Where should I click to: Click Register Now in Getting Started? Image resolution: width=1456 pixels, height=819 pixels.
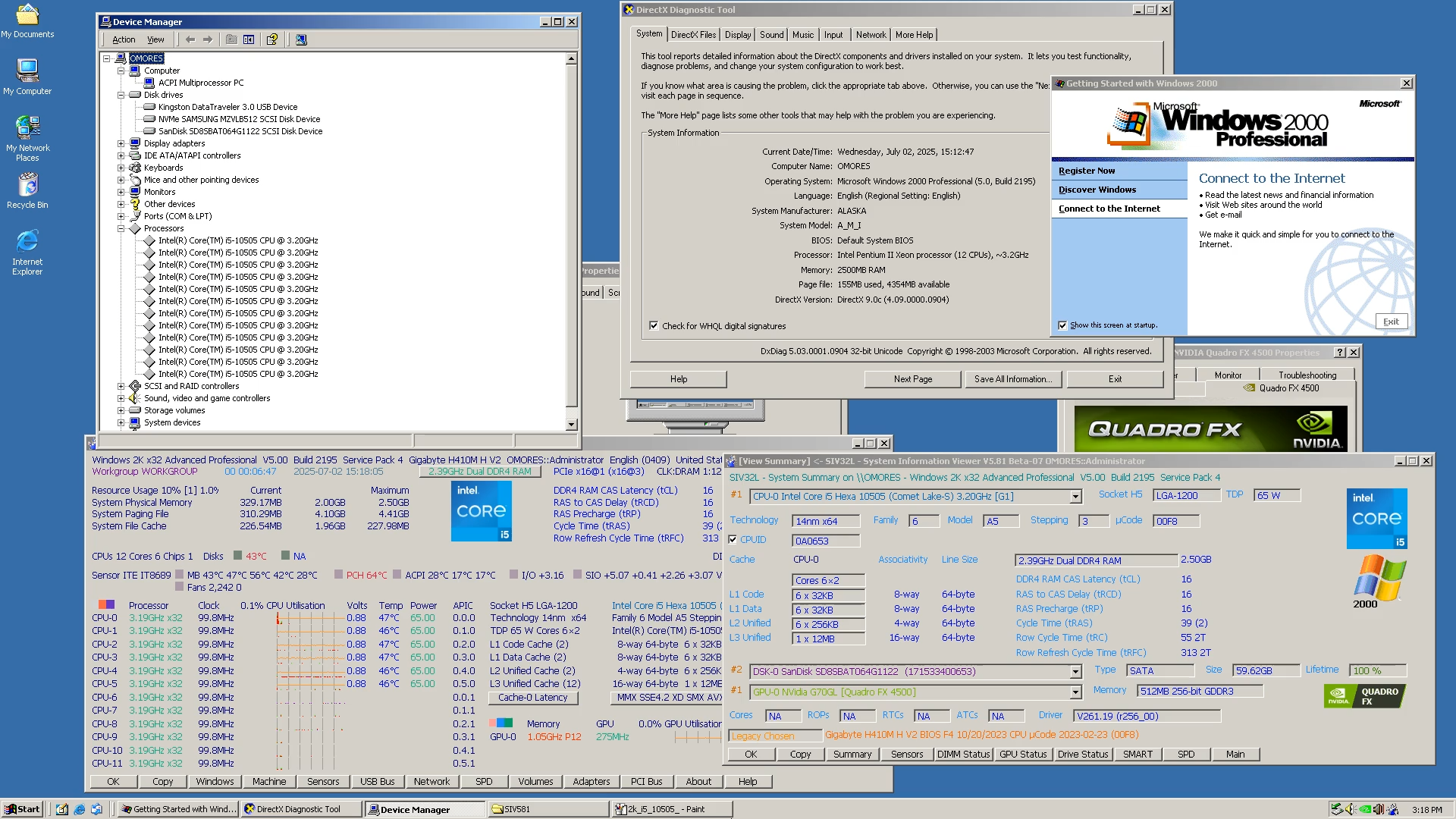1087,171
